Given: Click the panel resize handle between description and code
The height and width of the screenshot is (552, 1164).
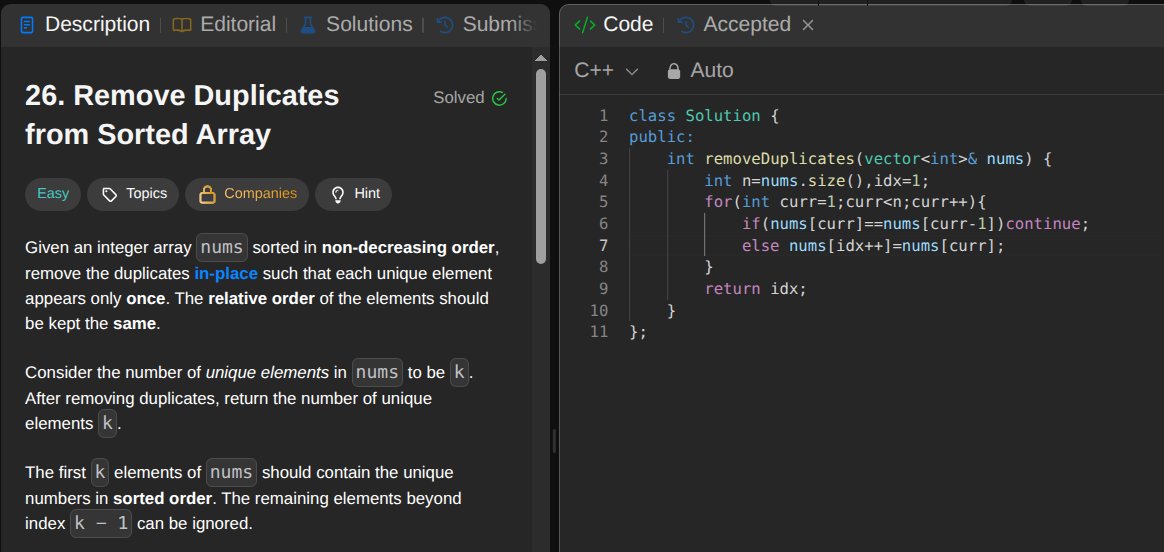Looking at the screenshot, I should coord(555,441).
